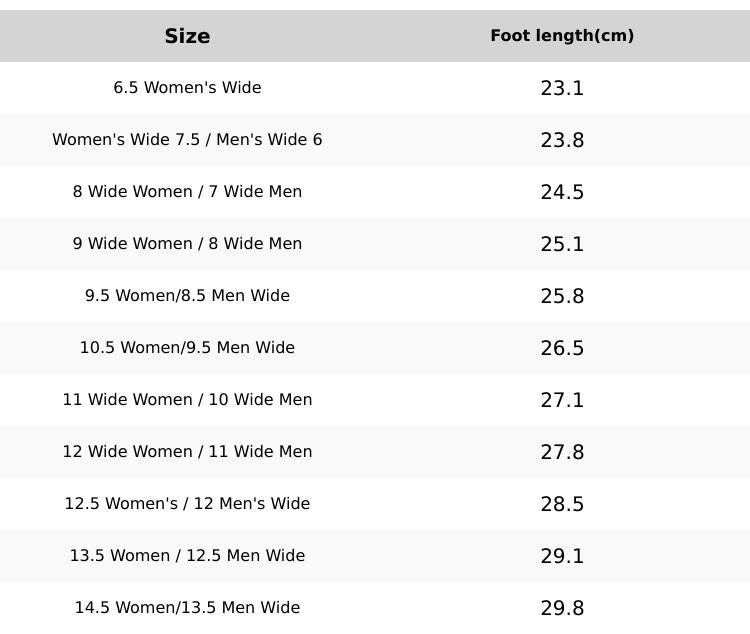Click the 25.8 foot length value
The height and width of the screenshot is (634, 750).
pos(562,296)
